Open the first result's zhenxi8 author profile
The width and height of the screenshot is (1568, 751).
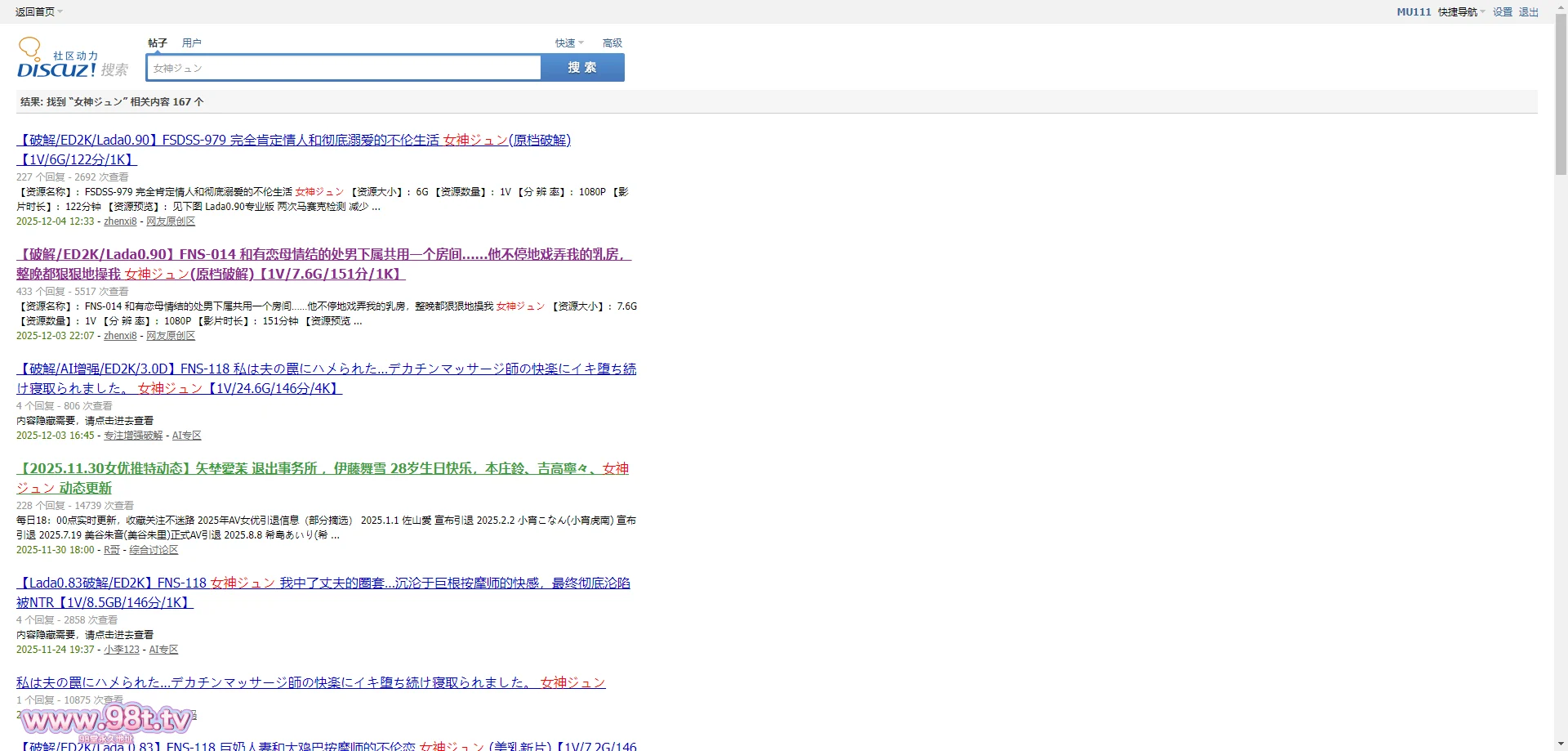[x=120, y=221]
